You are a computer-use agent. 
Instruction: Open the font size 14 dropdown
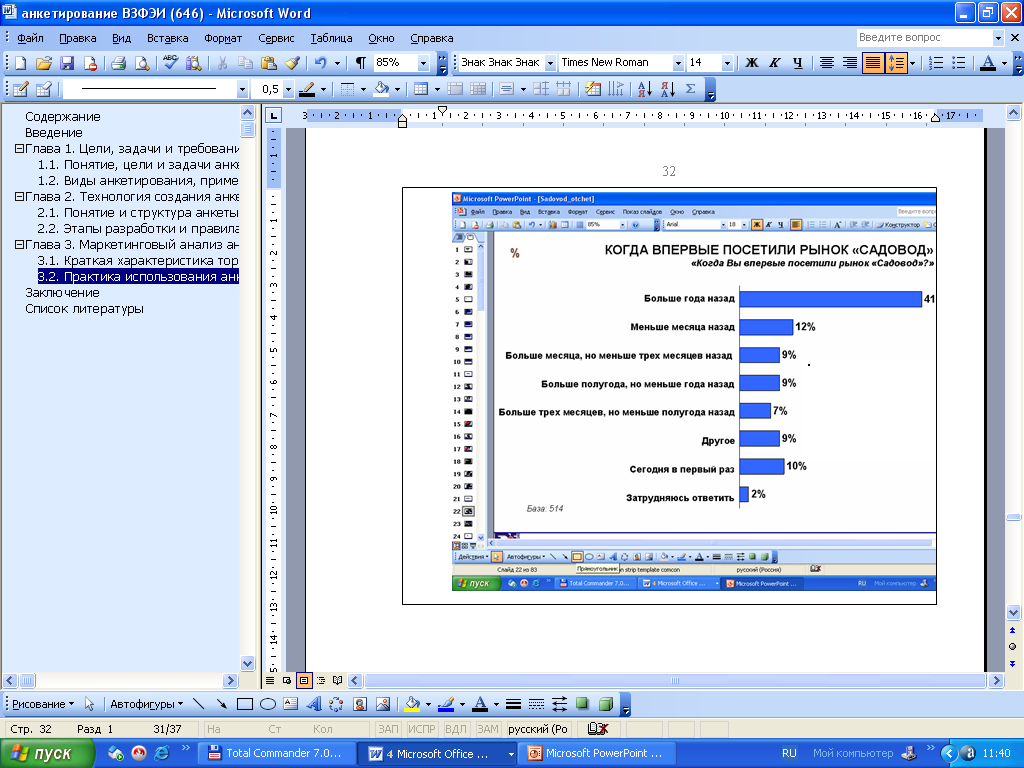coord(727,63)
